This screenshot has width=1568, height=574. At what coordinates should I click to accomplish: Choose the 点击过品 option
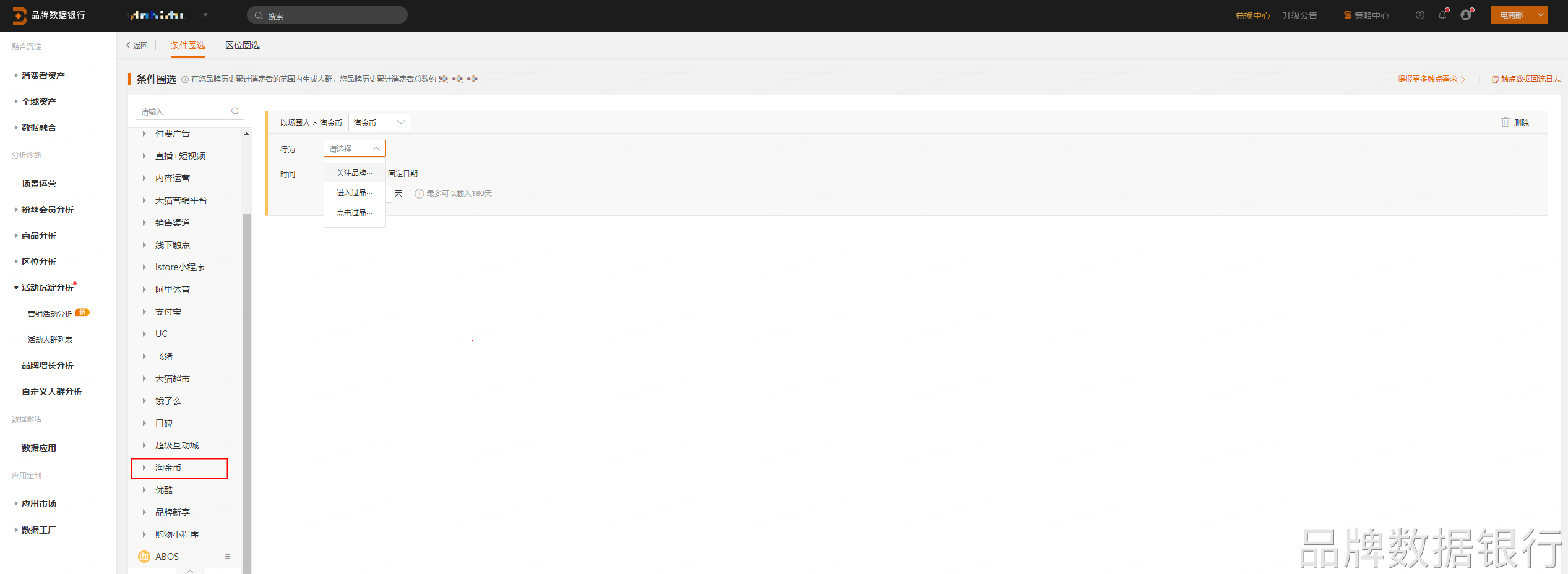pyautogui.click(x=354, y=212)
